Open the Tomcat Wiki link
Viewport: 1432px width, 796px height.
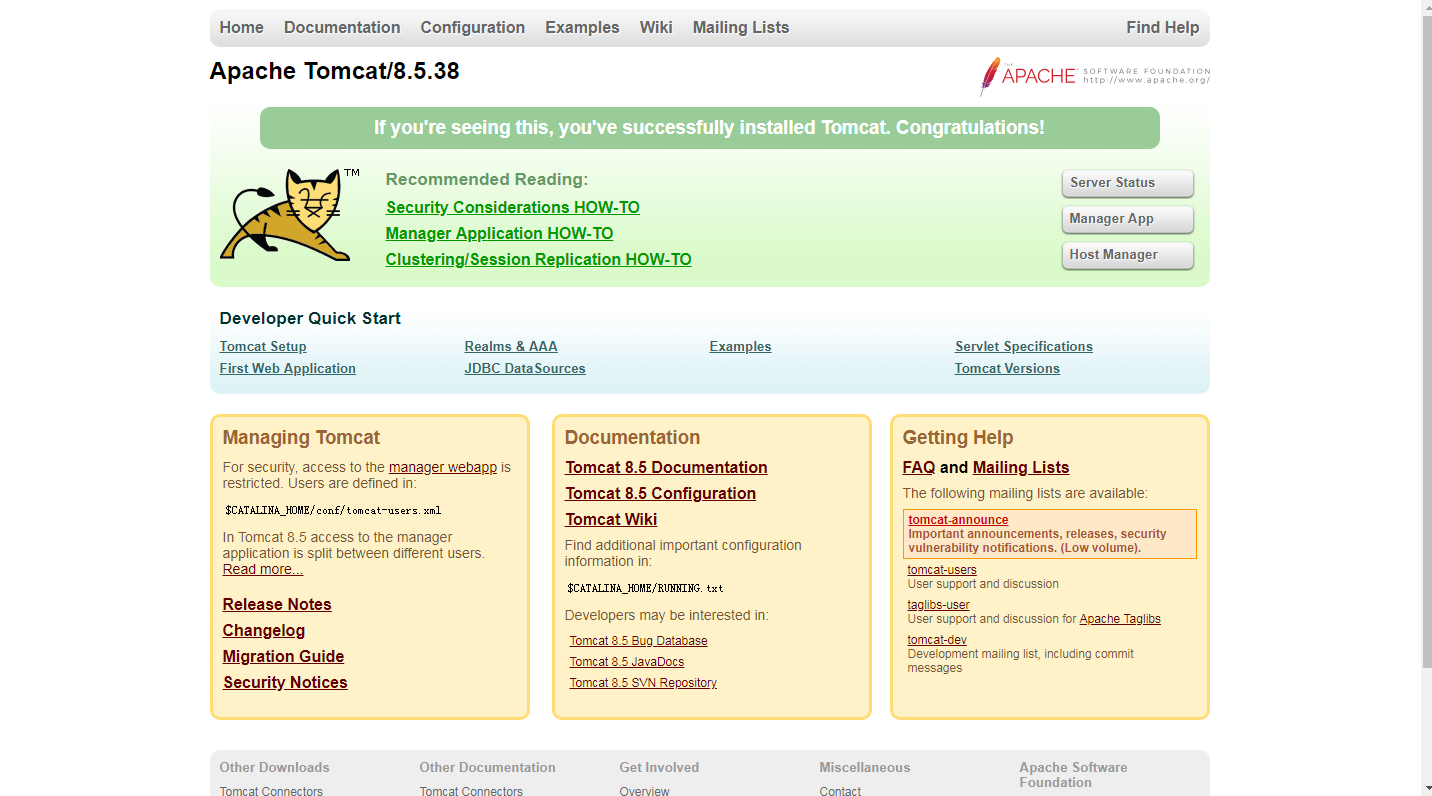(611, 520)
